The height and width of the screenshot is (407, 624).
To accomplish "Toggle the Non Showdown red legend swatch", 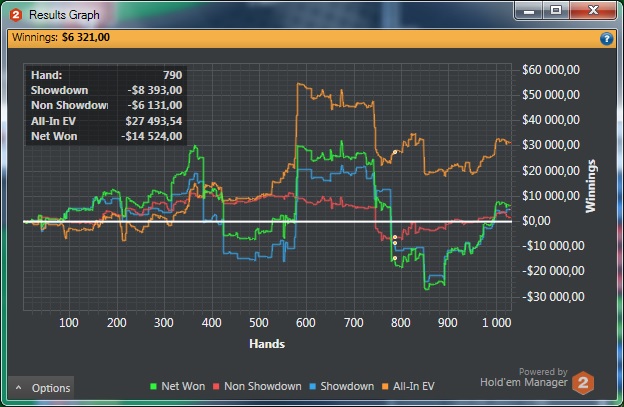I will point(216,386).
